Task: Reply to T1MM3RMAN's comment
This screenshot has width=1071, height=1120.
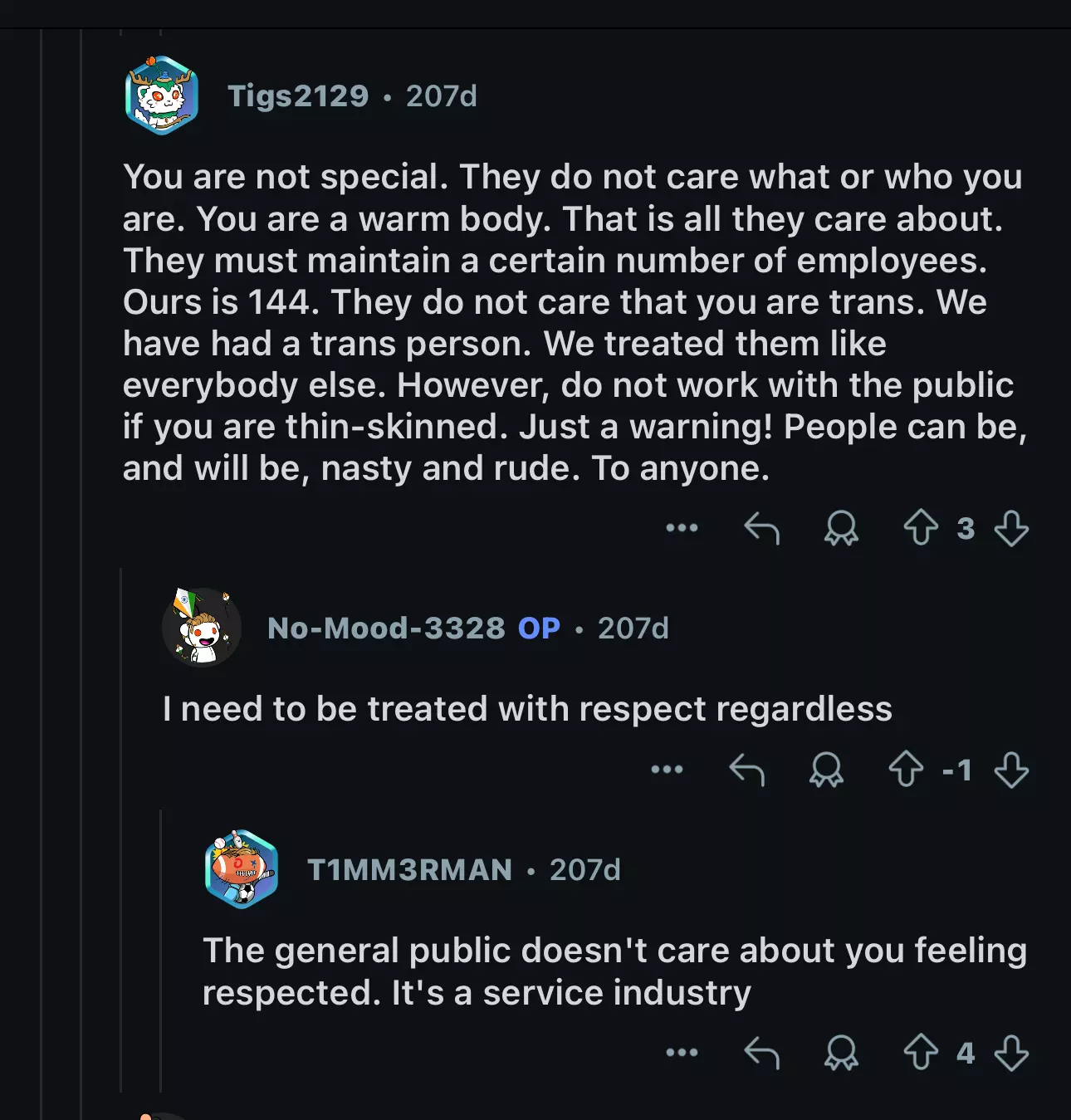Action: [761, 1053]
